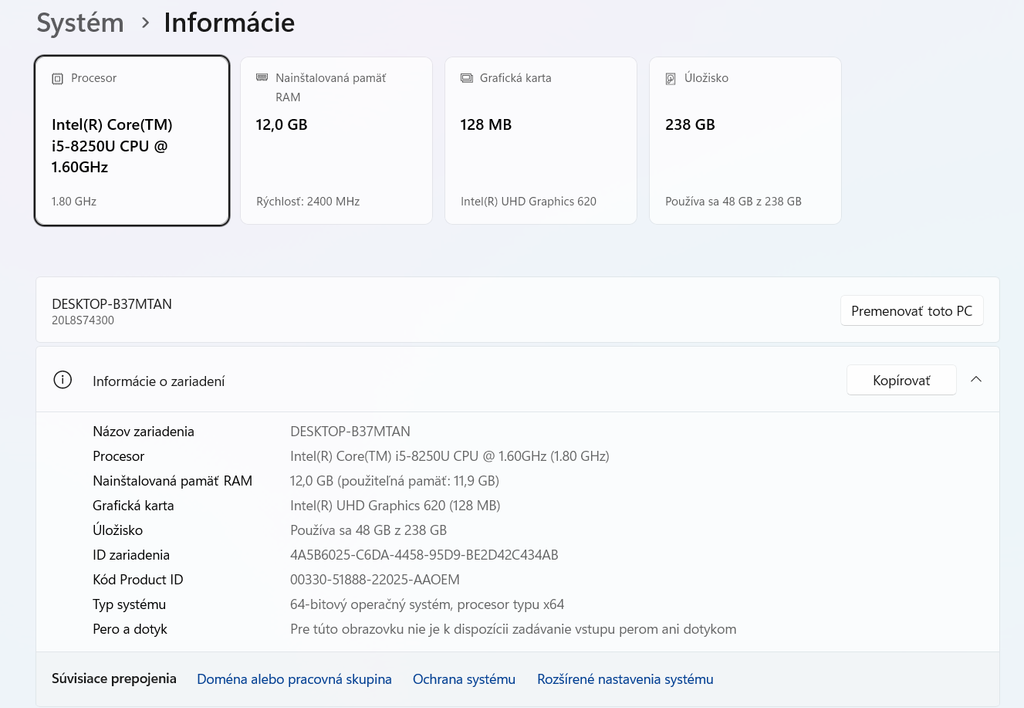Select the Procesor card

click(132, 140)
